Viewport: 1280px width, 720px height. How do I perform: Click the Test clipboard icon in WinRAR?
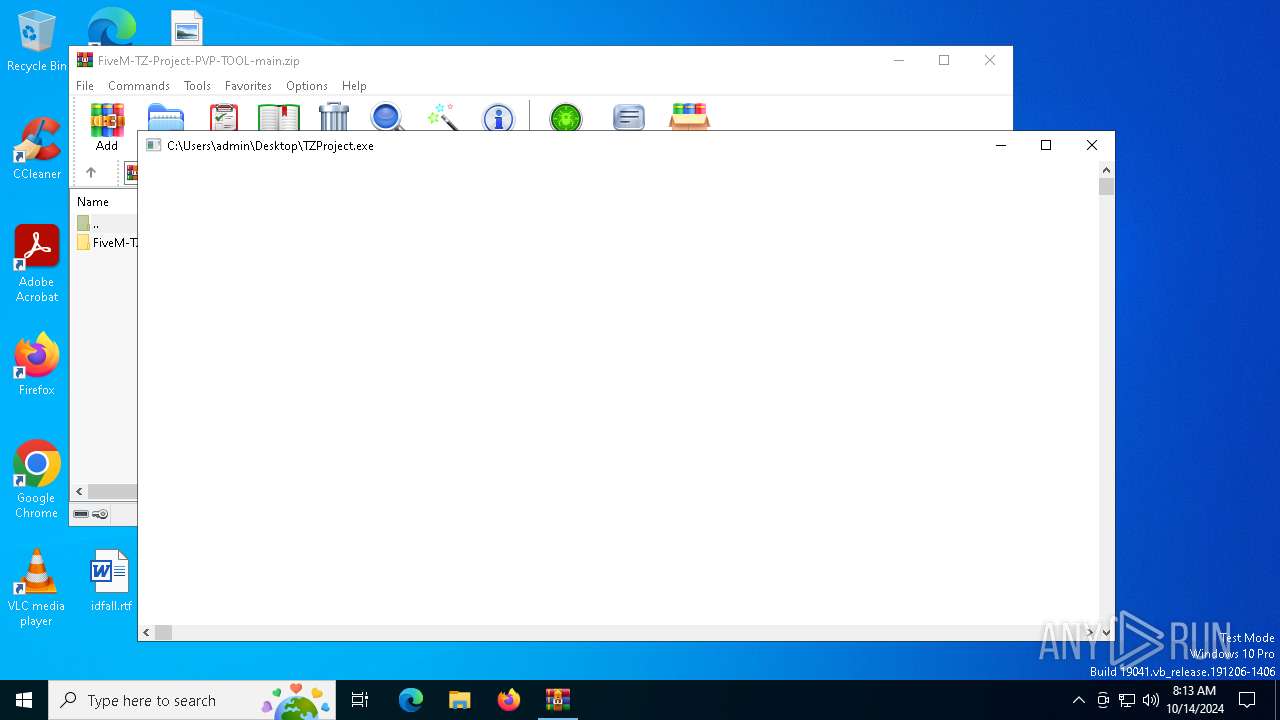(224, 117)
